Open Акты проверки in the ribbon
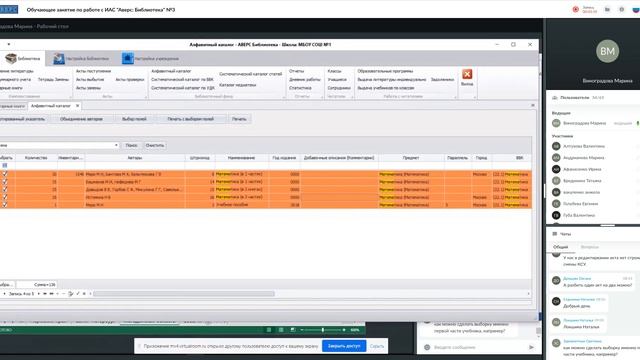Screen dimensions: 640x360 click(x=129, y=80)
